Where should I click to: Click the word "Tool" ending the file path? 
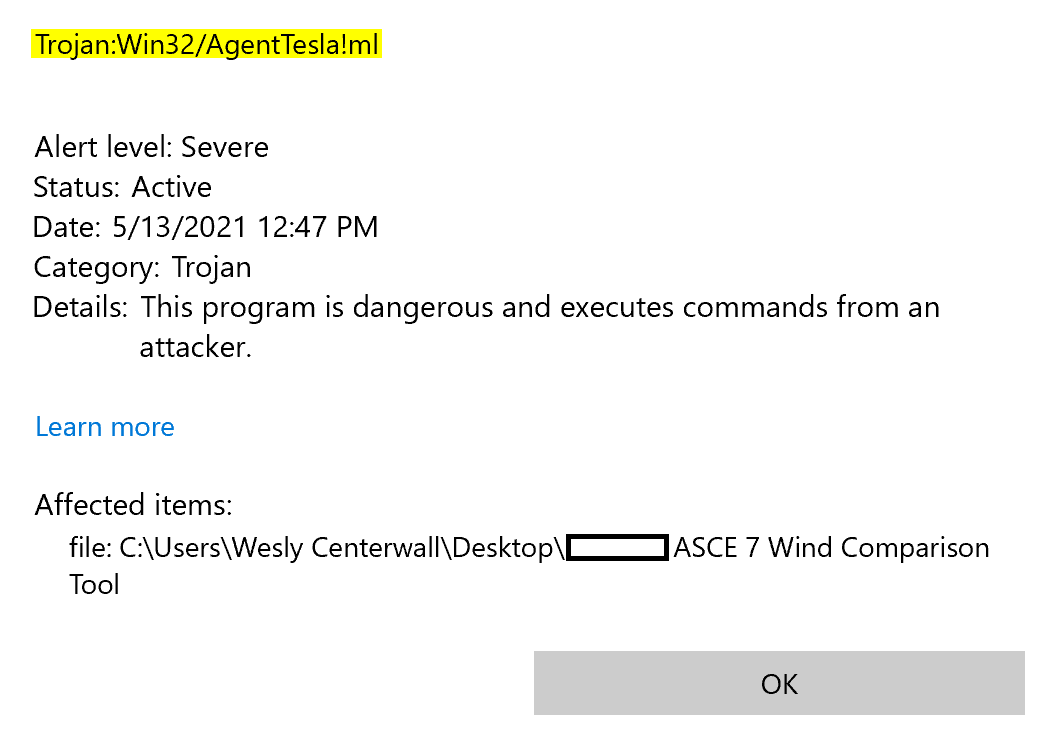click(94, 584)
